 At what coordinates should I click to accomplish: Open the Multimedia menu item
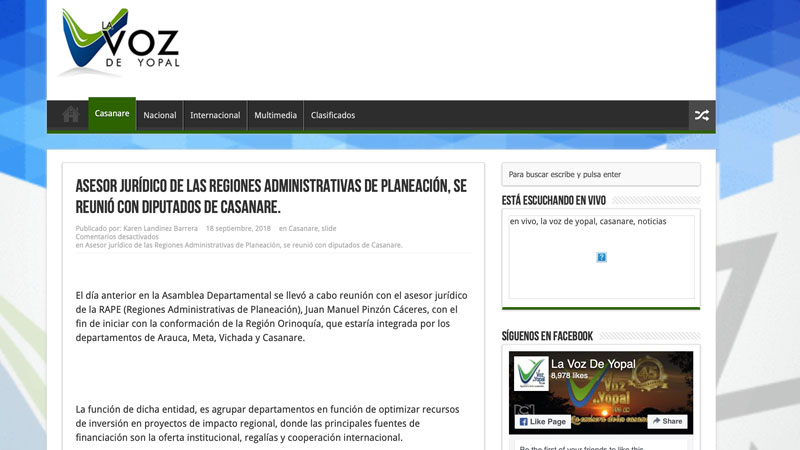coord(275,115)
